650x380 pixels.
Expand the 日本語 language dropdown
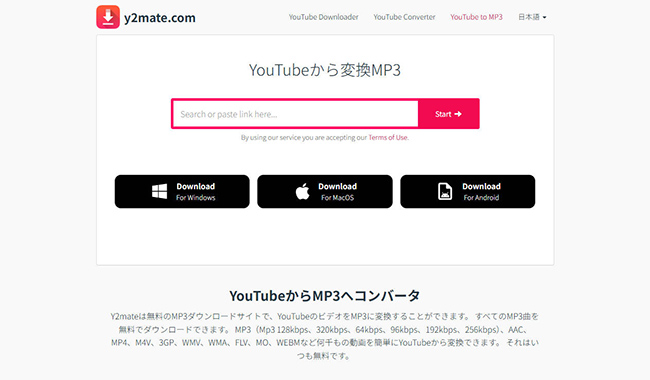tap(532, 17)
